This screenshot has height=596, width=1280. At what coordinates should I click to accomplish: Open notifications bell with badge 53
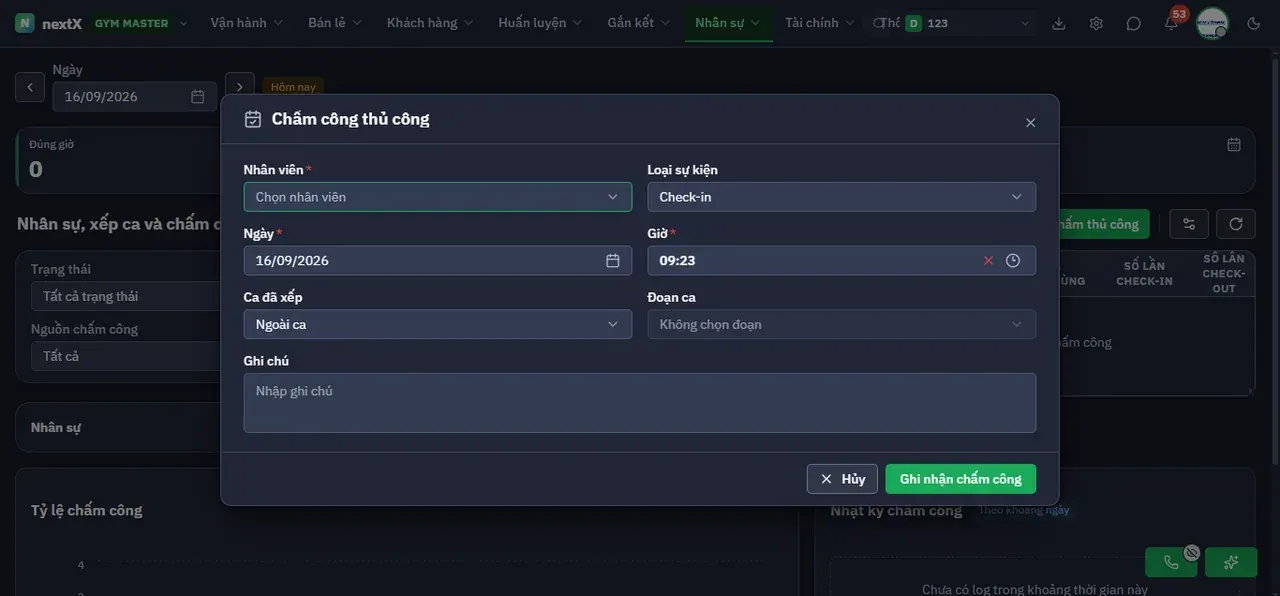1171,23
